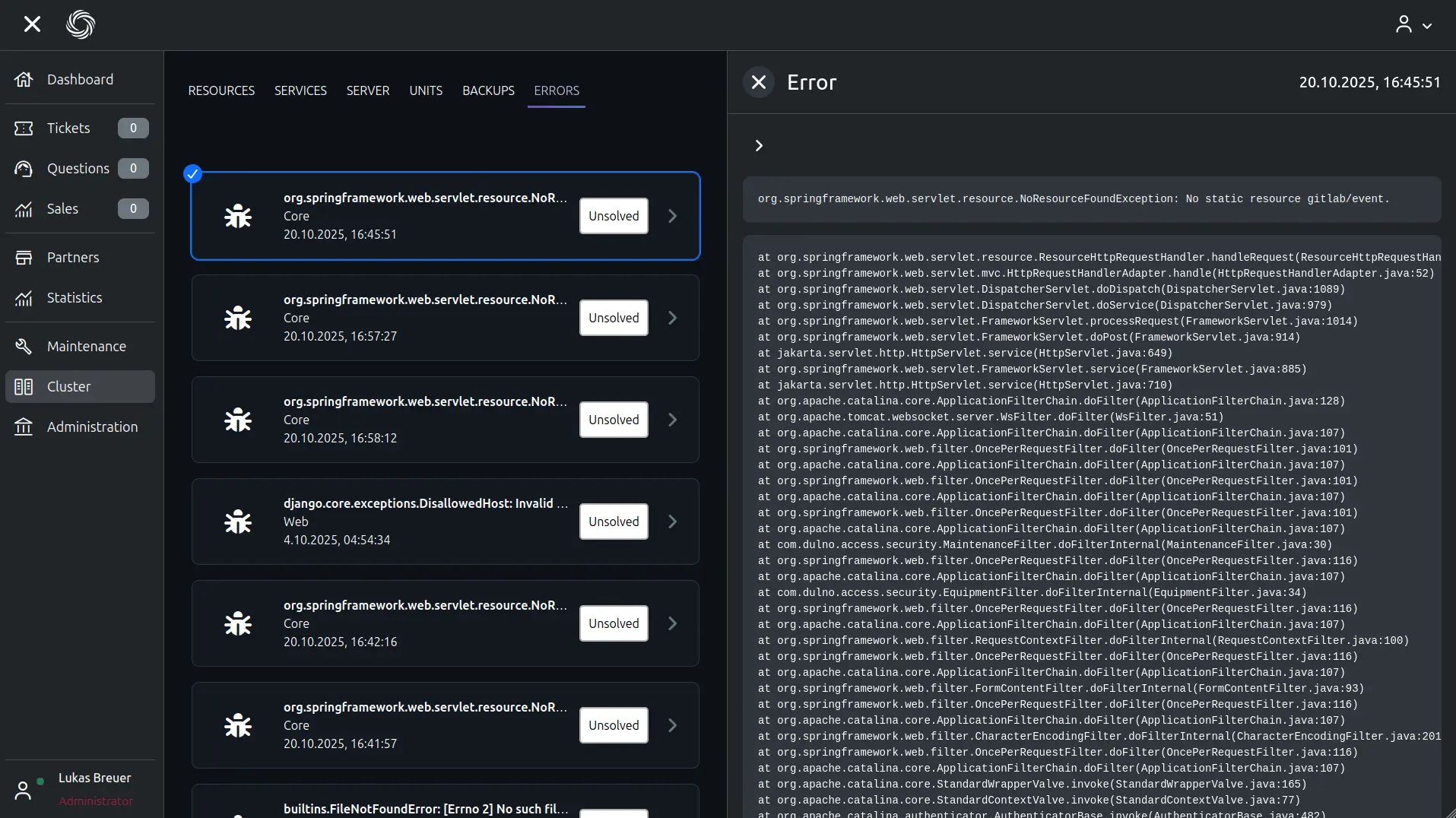Image resolution: width=1456 pixels, height=818 pixels.
Task: Close the Error details panel
Action: point(759,82)
